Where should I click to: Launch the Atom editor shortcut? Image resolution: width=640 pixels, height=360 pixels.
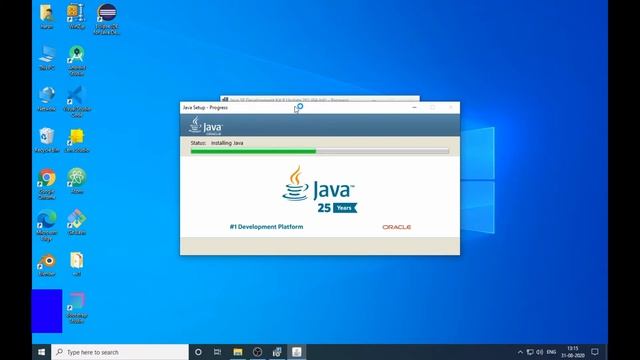coord(76,180)
